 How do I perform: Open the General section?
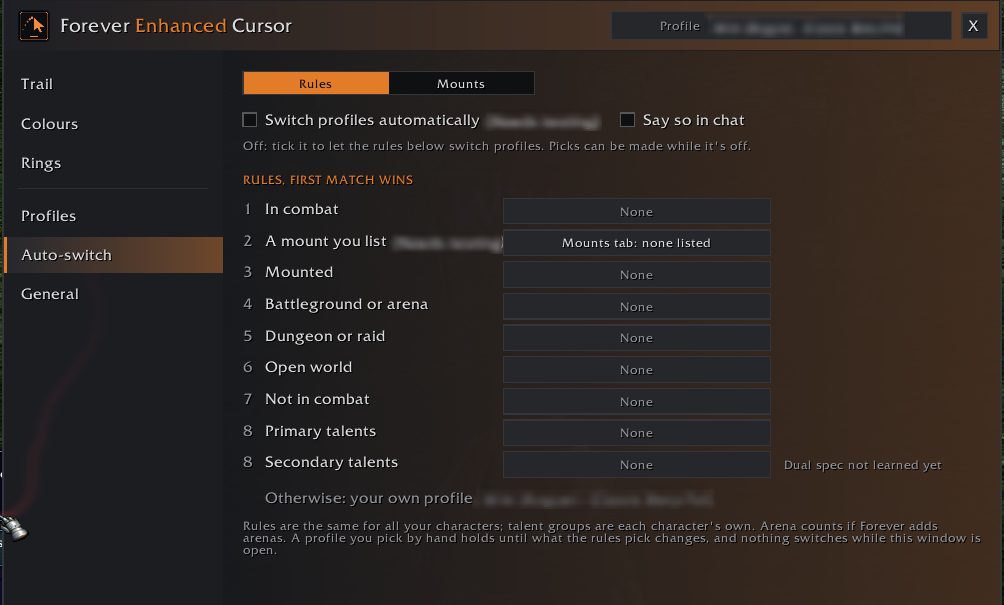pyautogui.click(x=49, y=294)
